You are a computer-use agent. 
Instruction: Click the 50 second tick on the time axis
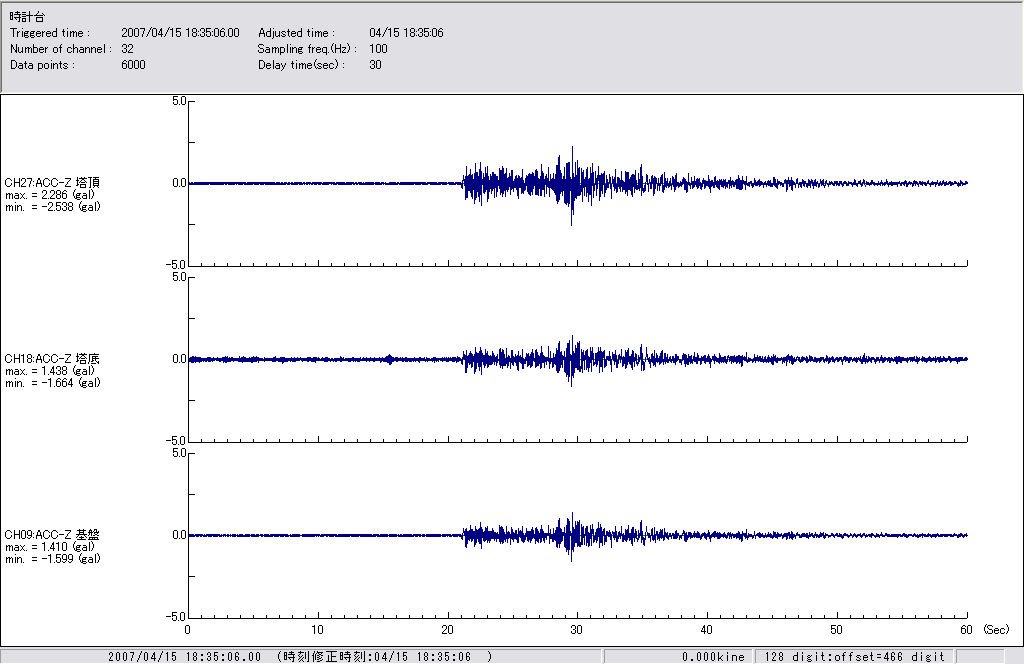(x=837, y=630)
